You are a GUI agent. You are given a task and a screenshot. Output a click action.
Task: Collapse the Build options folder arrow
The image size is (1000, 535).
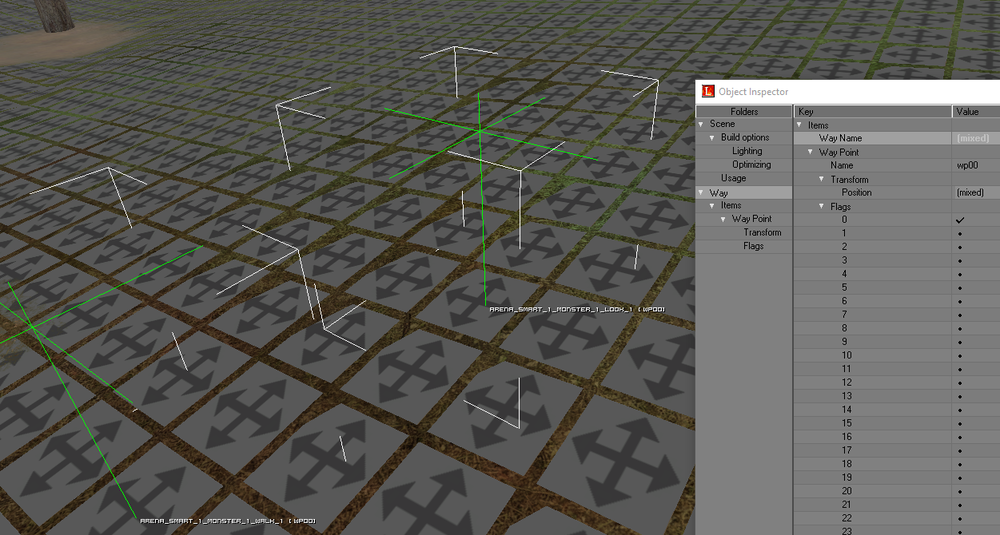point(712,138)
